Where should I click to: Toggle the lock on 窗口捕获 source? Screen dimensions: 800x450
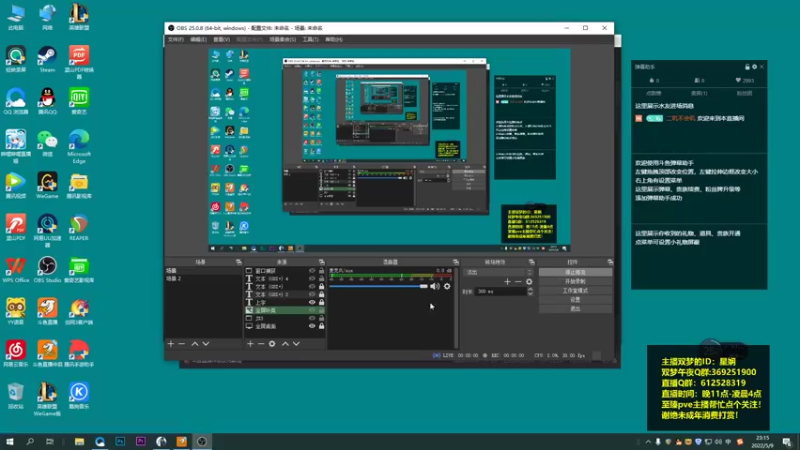point(321,271)
